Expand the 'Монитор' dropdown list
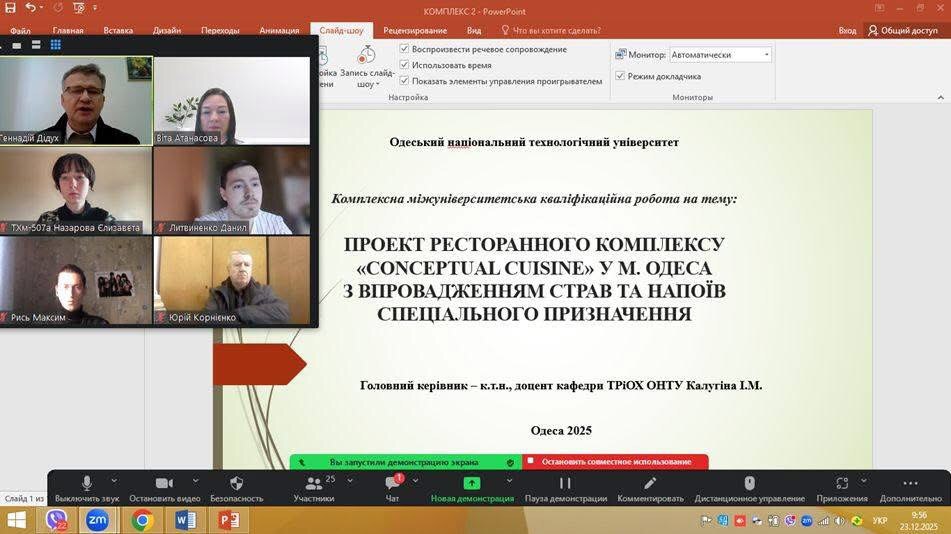Viewport: 951px width, 534px height. tap(765, 55)
